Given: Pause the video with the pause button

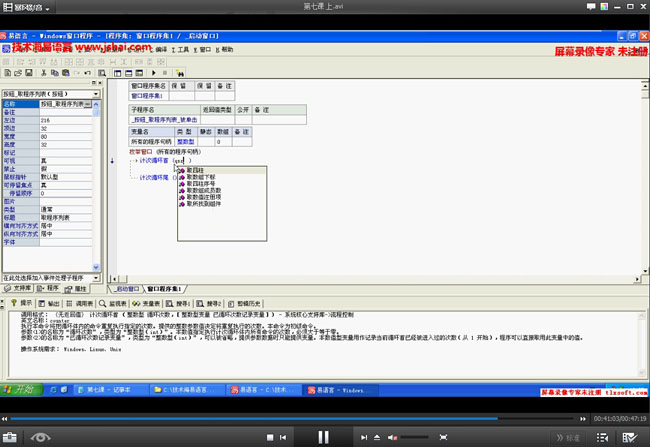Looking at the screenshot, I should pyautogui.click(x=323, y=436).
